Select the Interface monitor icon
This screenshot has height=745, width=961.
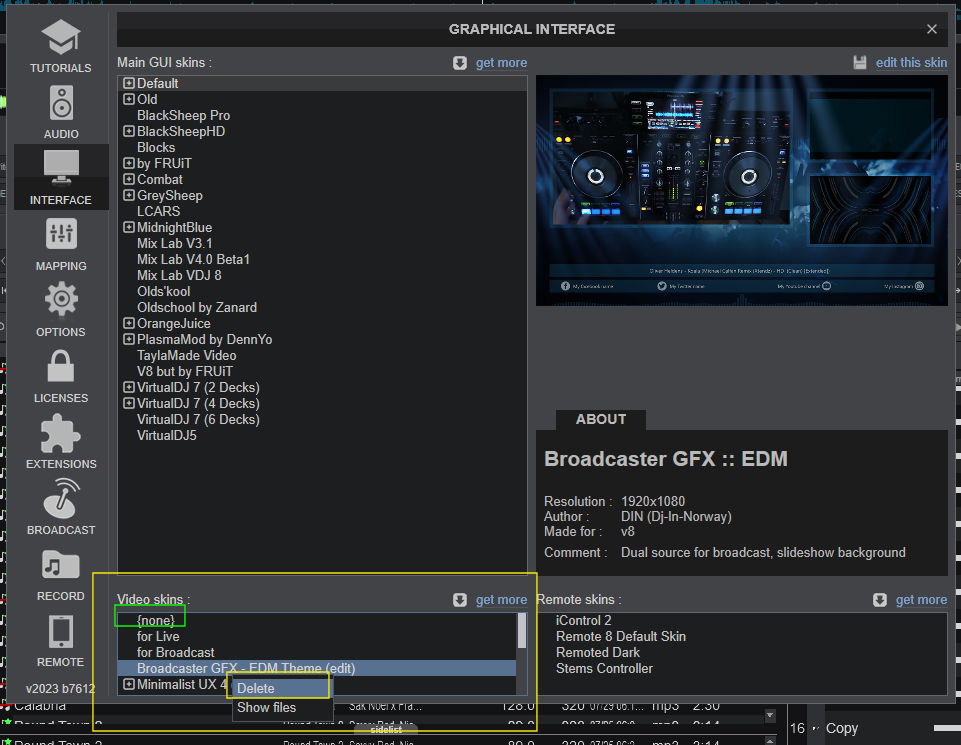pyautogui.click(x=61, y=168)
